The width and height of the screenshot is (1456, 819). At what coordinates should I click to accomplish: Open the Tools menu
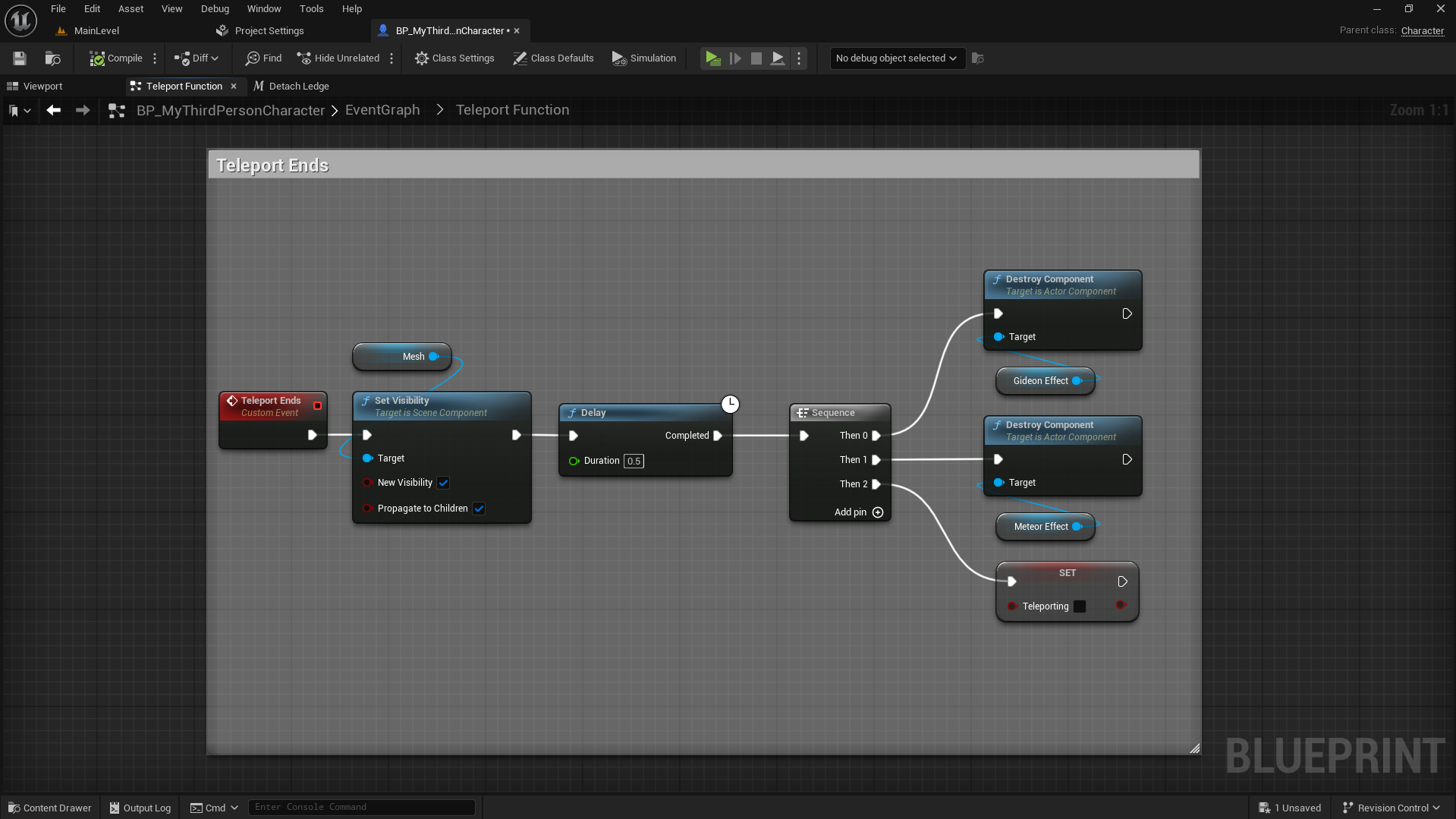pos(311,9)
